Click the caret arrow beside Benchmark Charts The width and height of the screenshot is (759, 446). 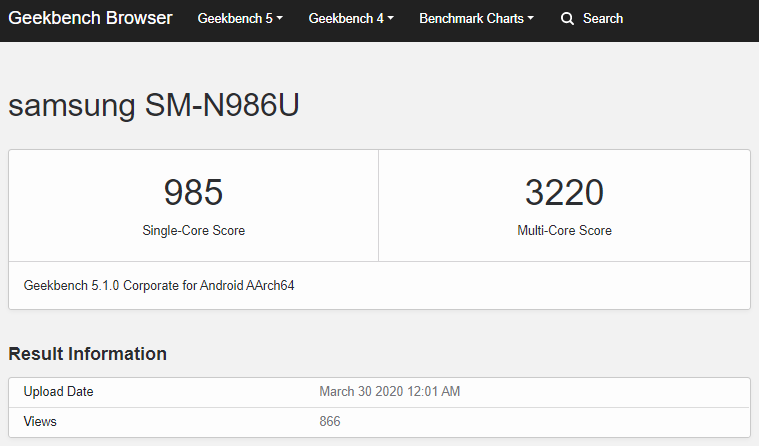[530, 19]
